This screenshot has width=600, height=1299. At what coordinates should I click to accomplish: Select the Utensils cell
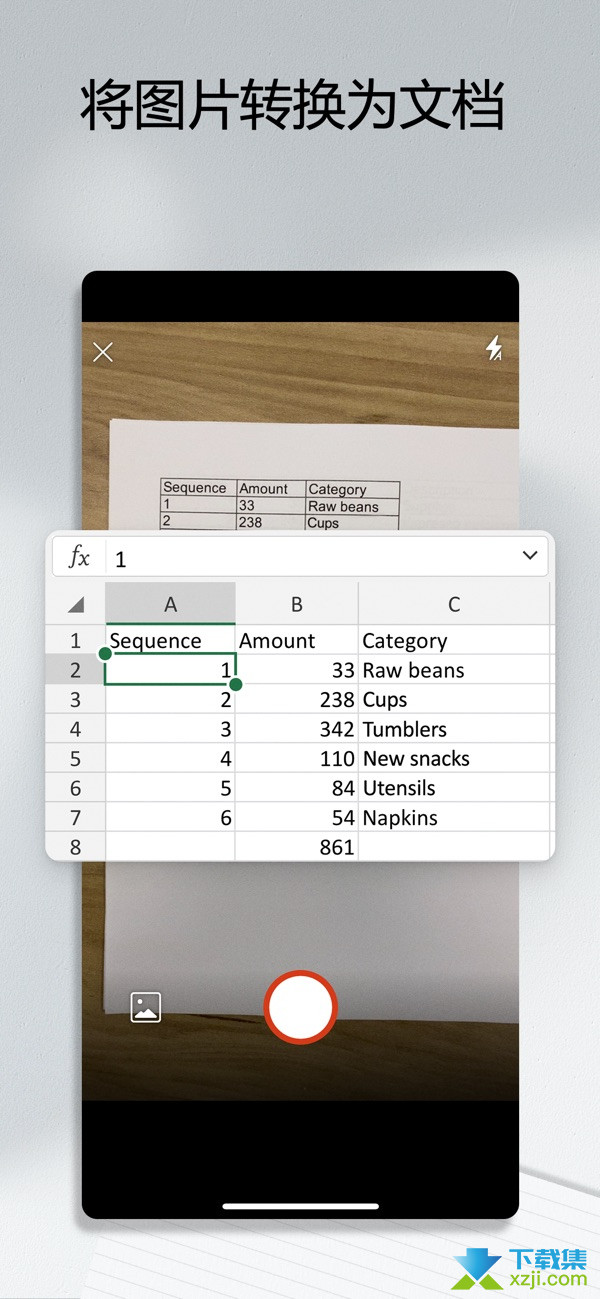tap(454, 788)
